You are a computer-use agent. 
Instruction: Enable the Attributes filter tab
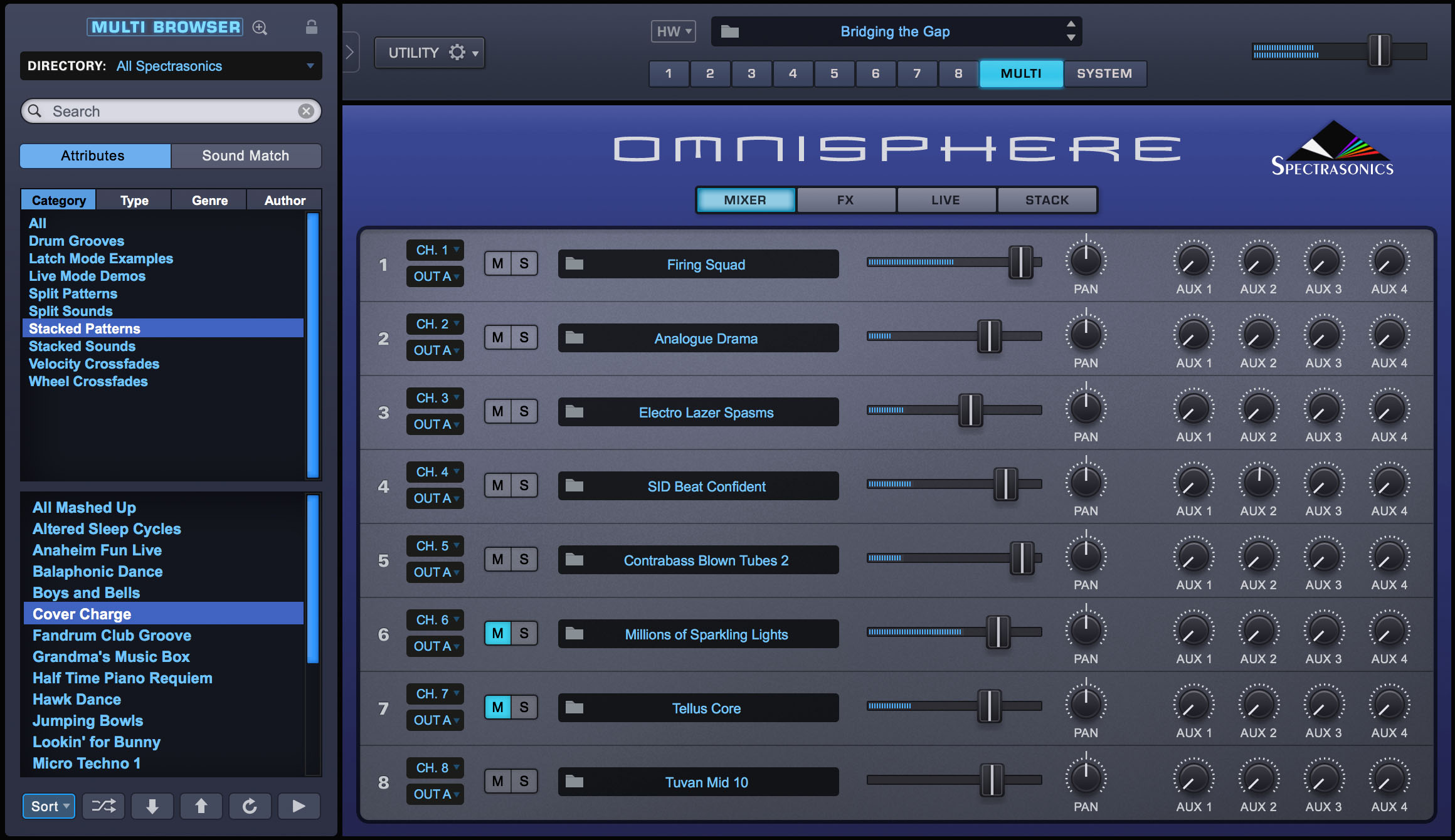[x=94, y=155]
